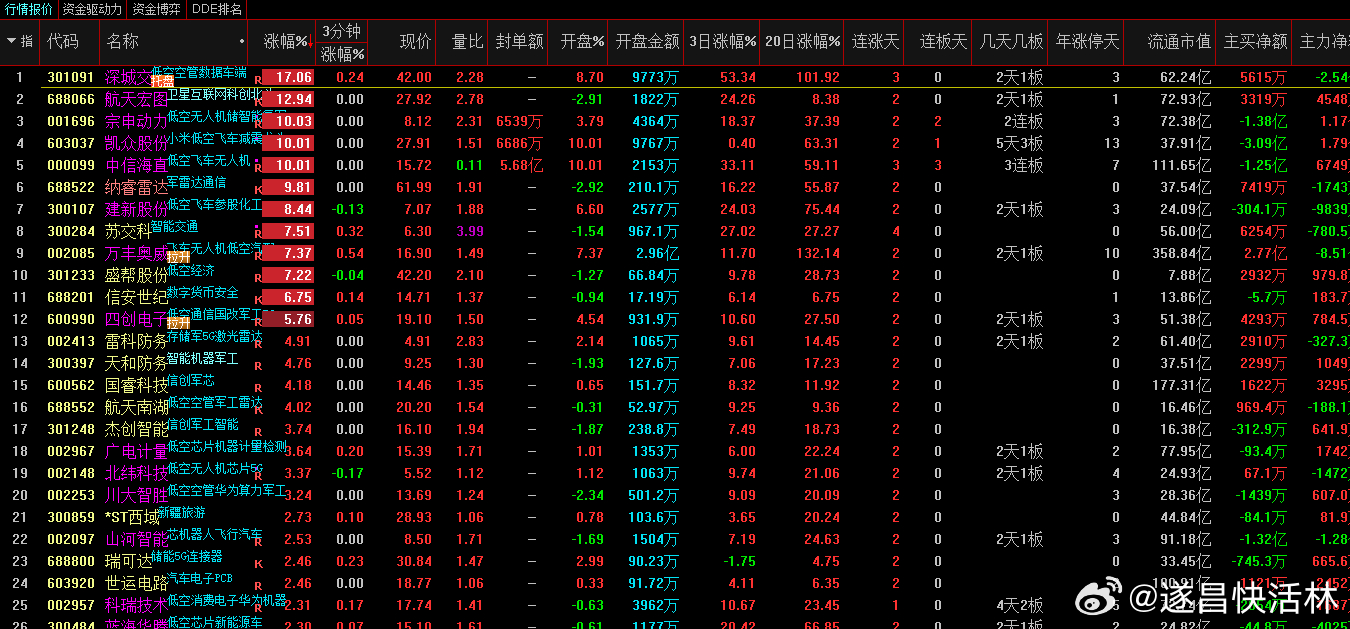This screenshot has height=629, width=1350.
Task: Open the 指 dropdown arrow in the header
Action: coord(12,41)
